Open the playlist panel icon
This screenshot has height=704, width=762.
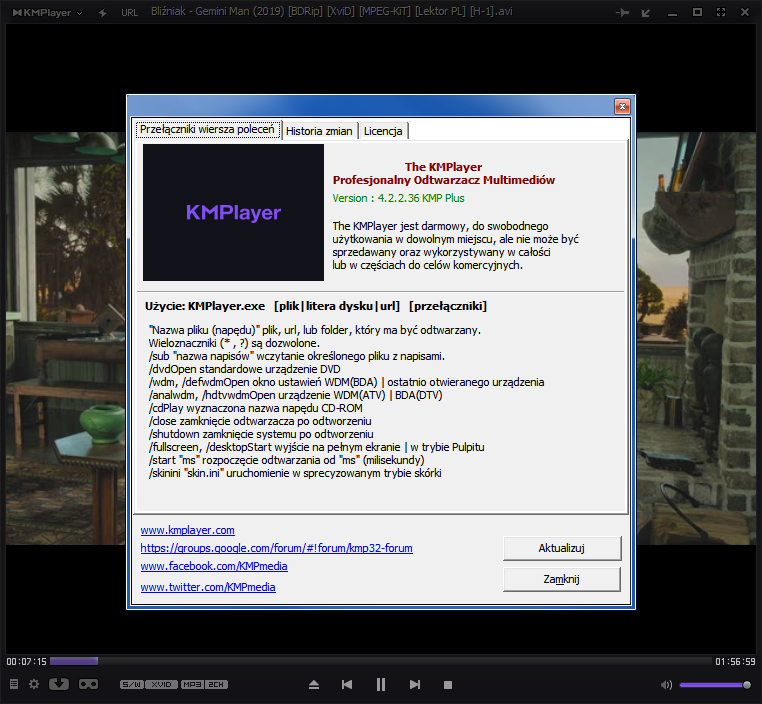tap(14, 684)
